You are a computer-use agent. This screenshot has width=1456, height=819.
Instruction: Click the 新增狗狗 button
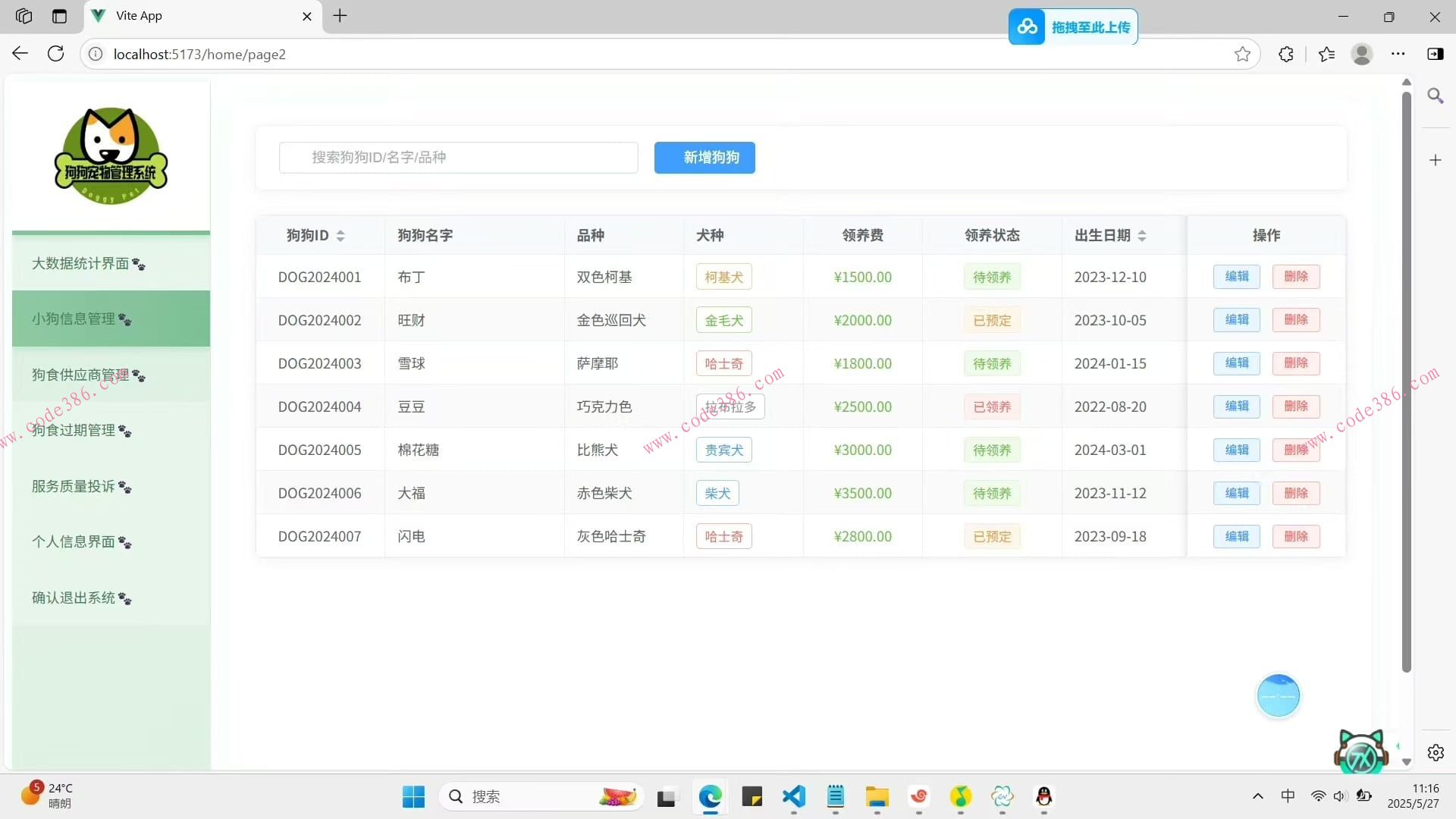(704, 157)
